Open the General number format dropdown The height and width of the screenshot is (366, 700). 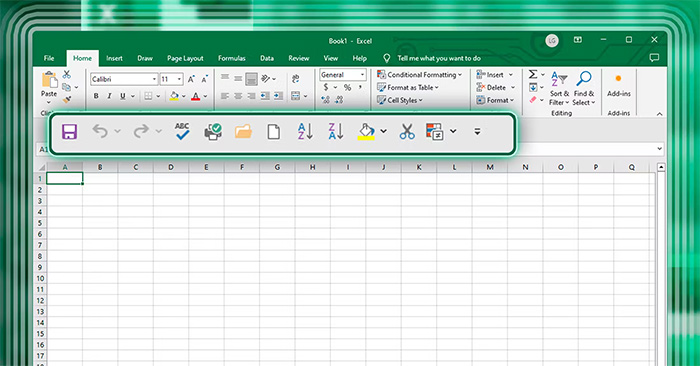362,75
